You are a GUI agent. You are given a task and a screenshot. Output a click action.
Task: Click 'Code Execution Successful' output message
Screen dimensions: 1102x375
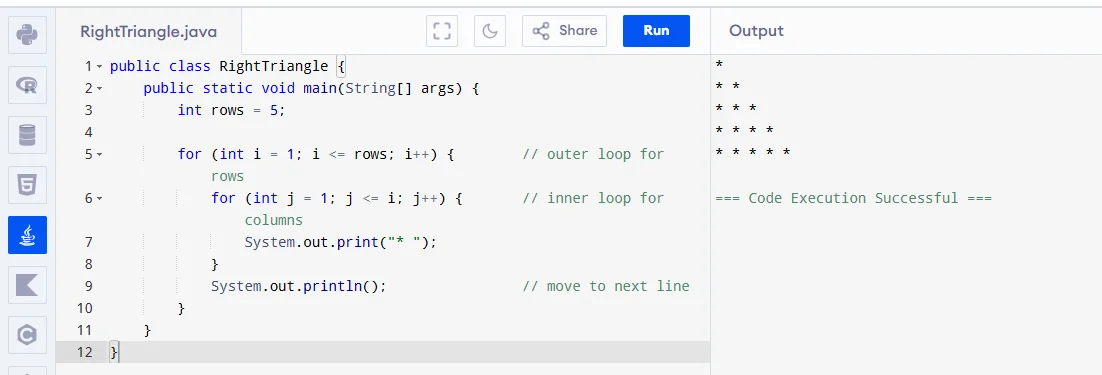click(x=853, y=198)
